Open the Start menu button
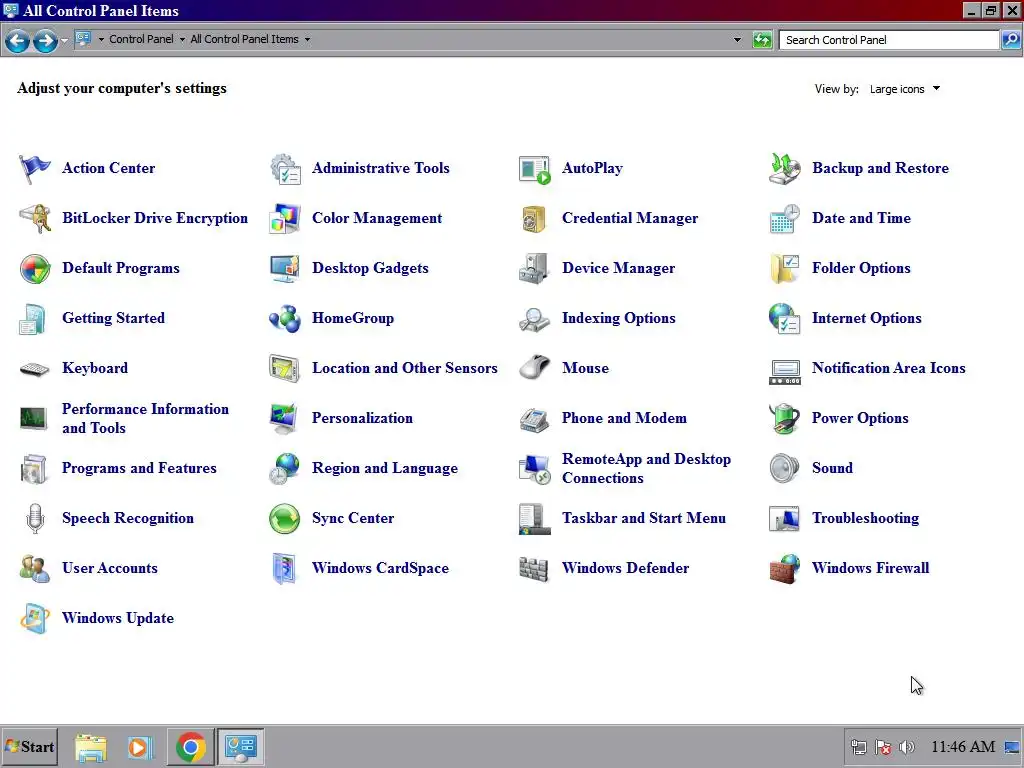1024x768 pixels. [30, 747]
